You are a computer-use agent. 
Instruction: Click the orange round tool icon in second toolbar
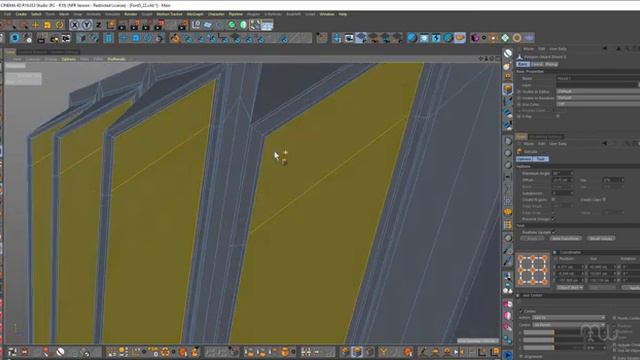175,38
